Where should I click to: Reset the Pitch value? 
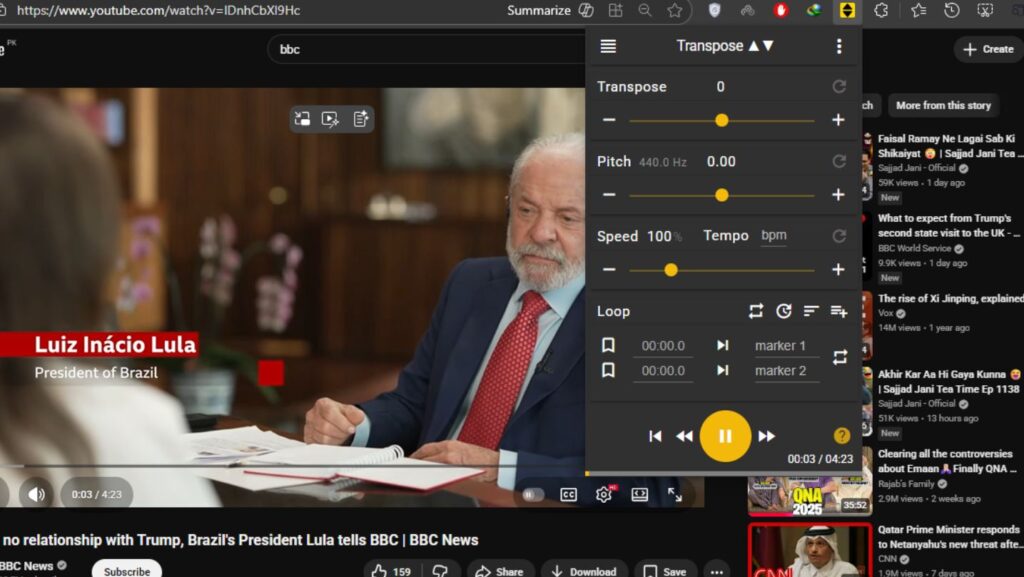(839, 161)
